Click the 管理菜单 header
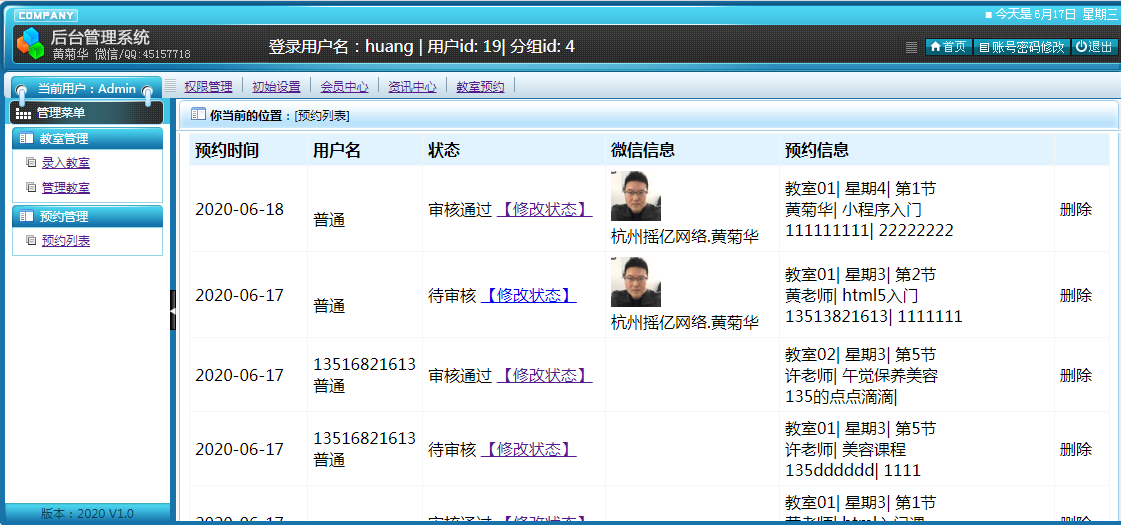1121x525 pixels. pyautogui.click(x=87, y=112)
